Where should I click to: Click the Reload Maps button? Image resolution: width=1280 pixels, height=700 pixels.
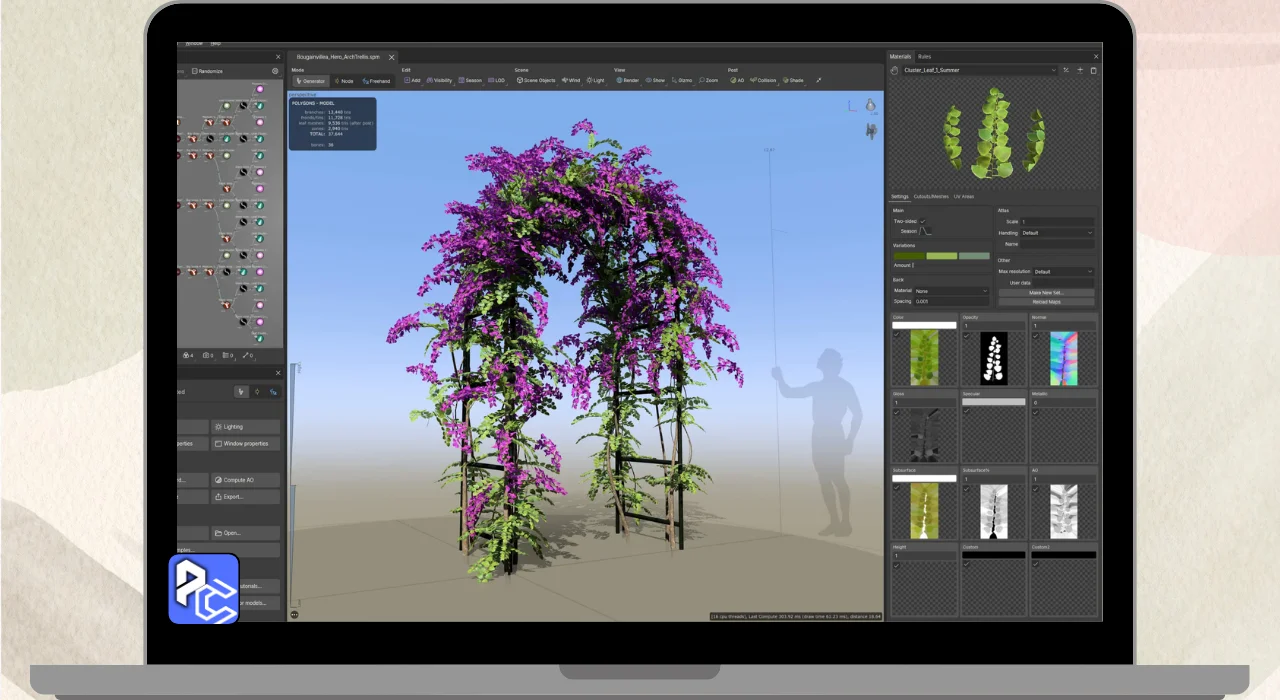1046,301
